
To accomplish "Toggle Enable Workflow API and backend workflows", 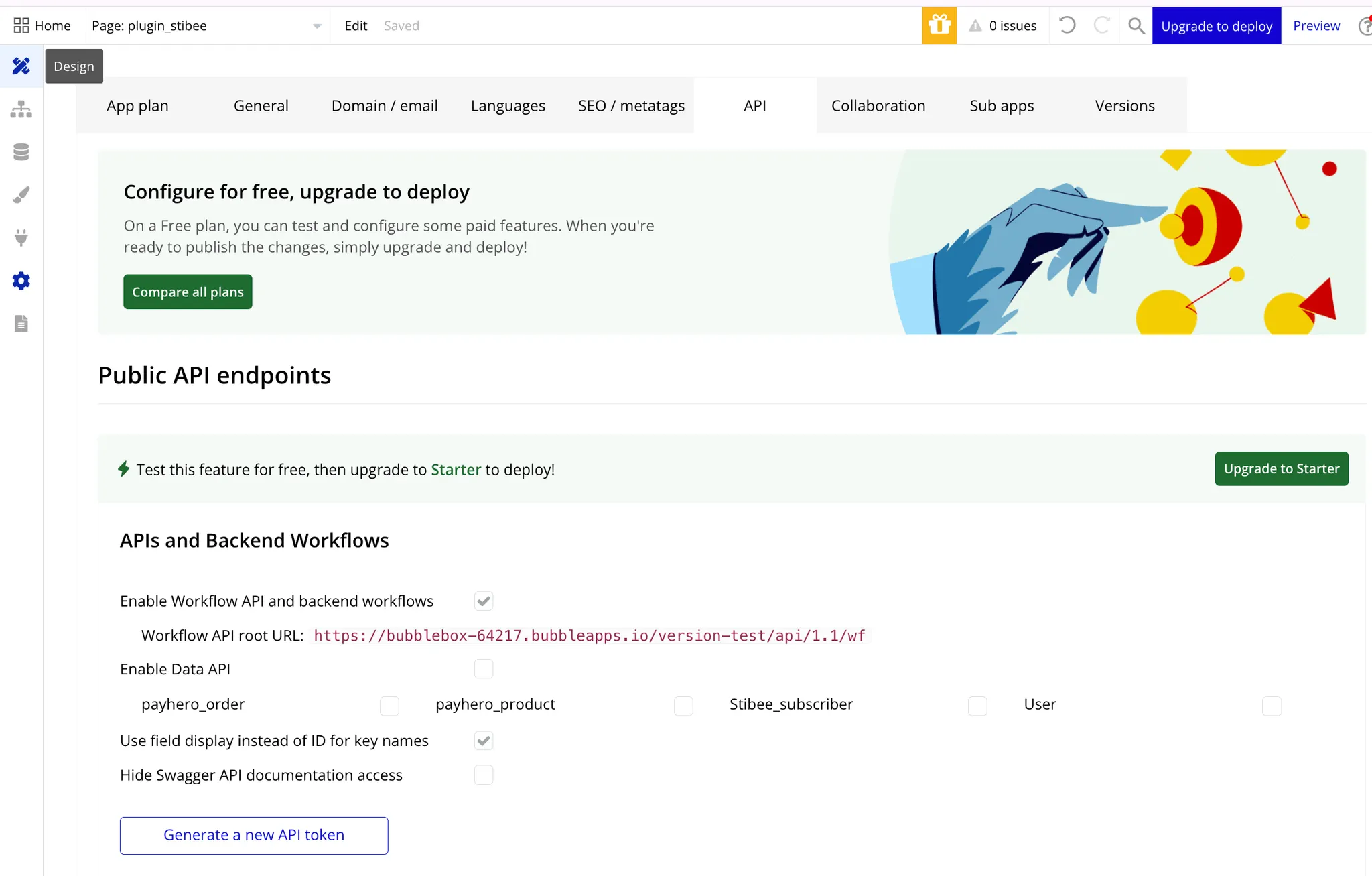I will 484,601.
